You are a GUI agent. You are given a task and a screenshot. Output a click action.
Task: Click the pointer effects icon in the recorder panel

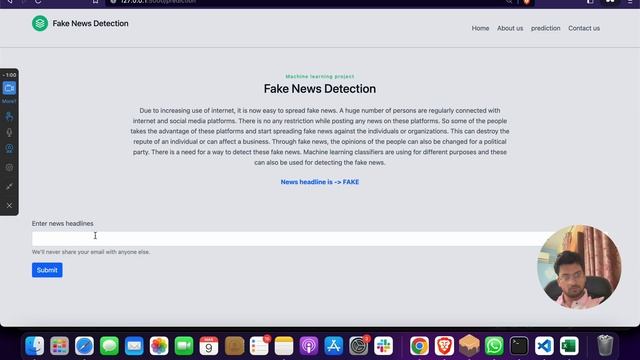pos(9,117)
